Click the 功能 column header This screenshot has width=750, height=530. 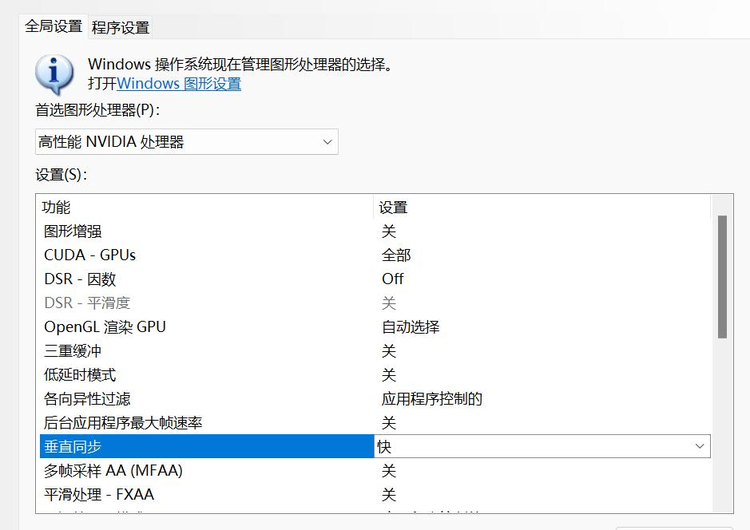click(56, 207)
